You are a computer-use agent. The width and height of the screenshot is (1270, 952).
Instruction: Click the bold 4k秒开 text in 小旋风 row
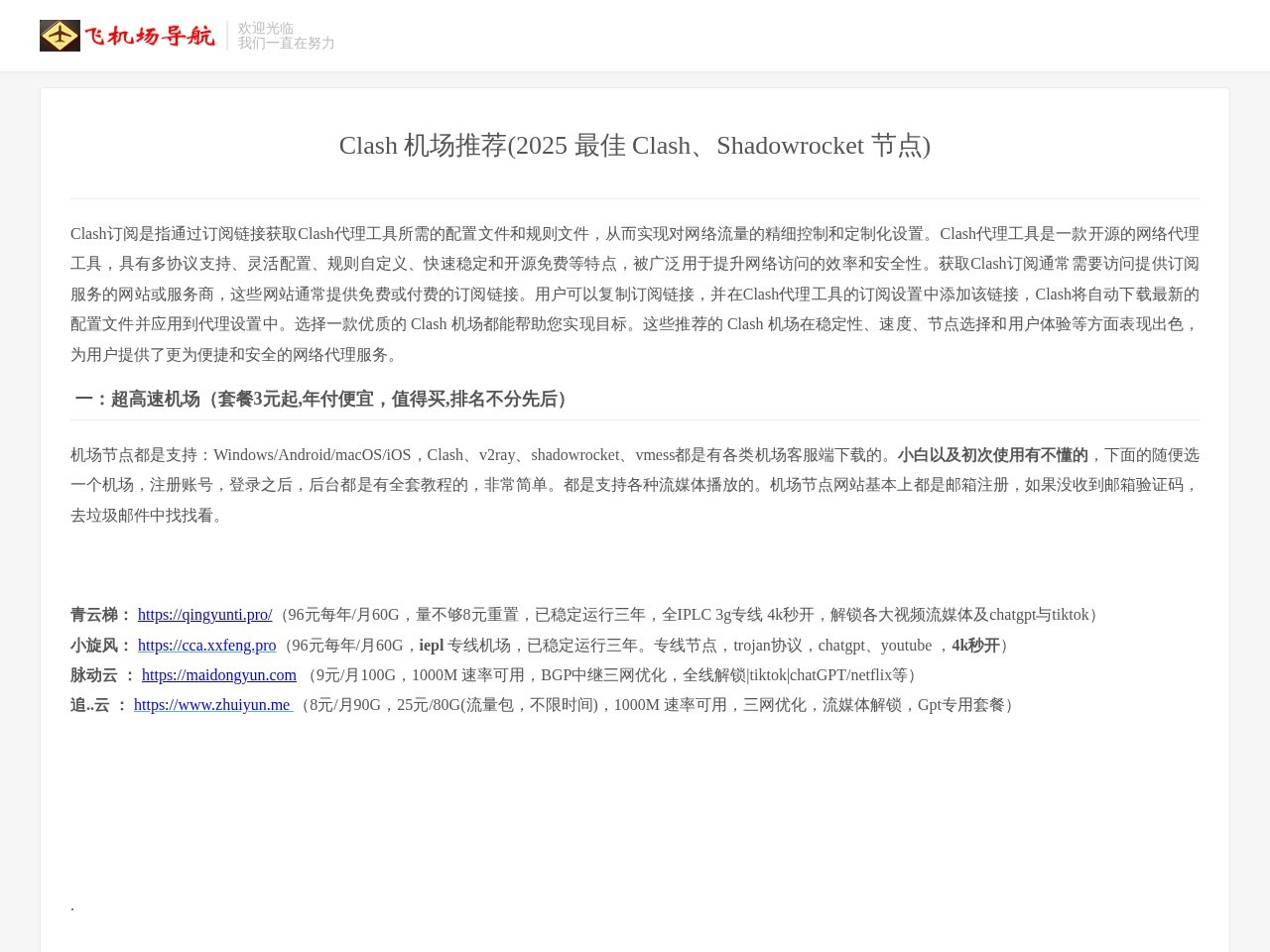point(975,646)
